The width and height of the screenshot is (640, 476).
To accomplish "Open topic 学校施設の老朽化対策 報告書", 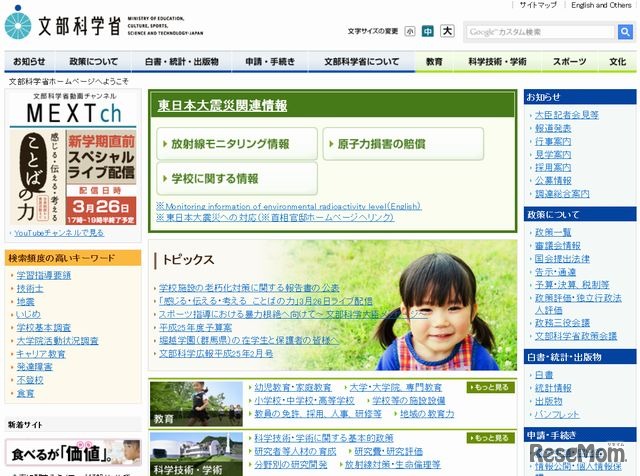I will (249, 288).
